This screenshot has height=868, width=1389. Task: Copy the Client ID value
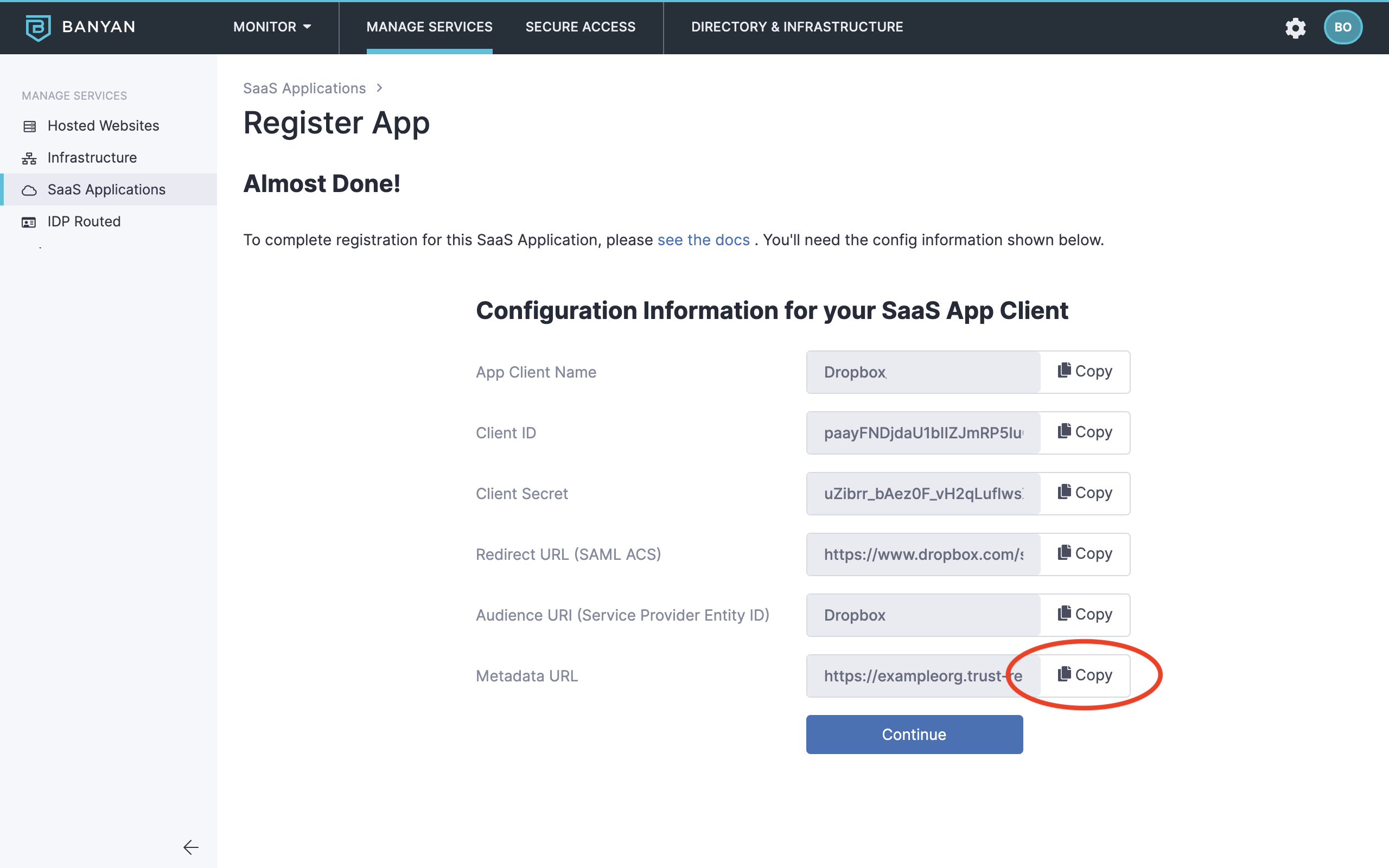tap(1084, 432)
